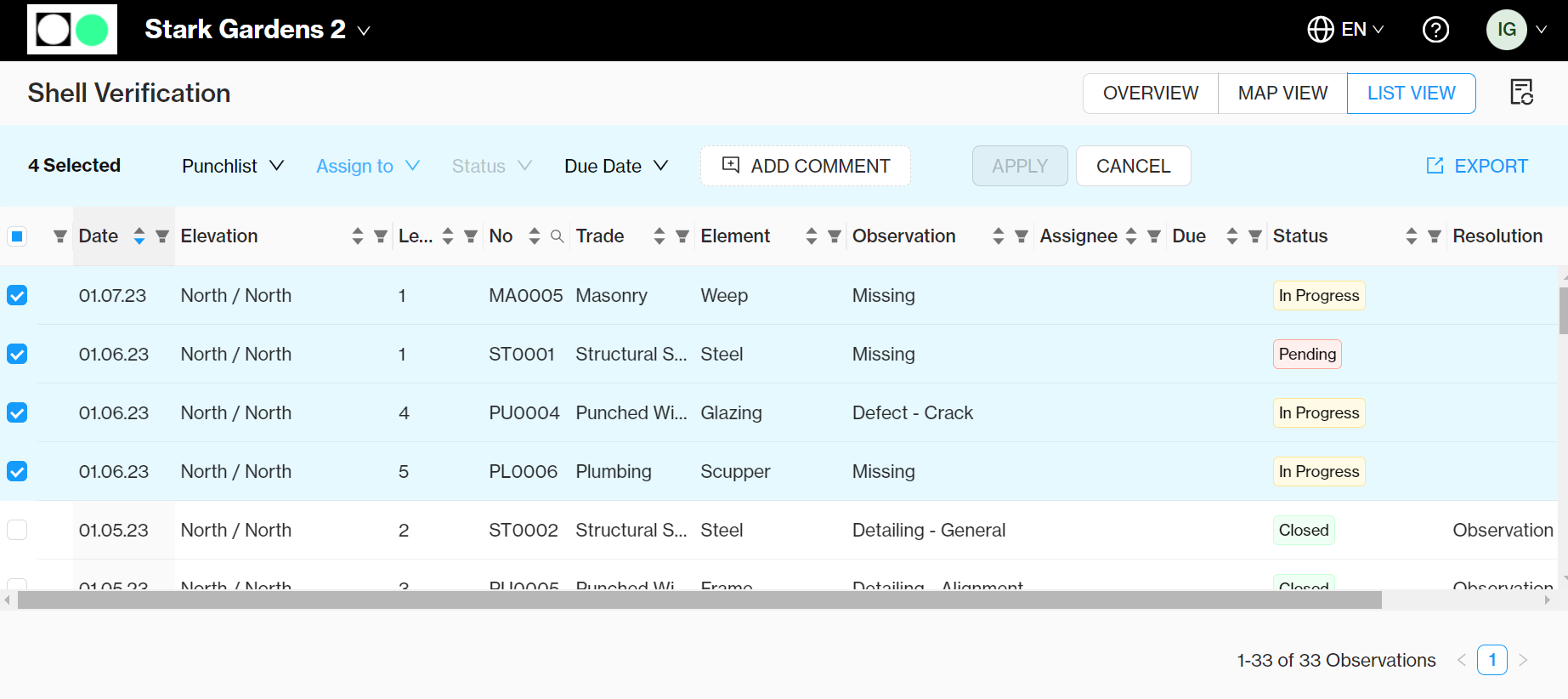1568x699 pixels.
Task: Sort the Due column
Action: 1232,236
